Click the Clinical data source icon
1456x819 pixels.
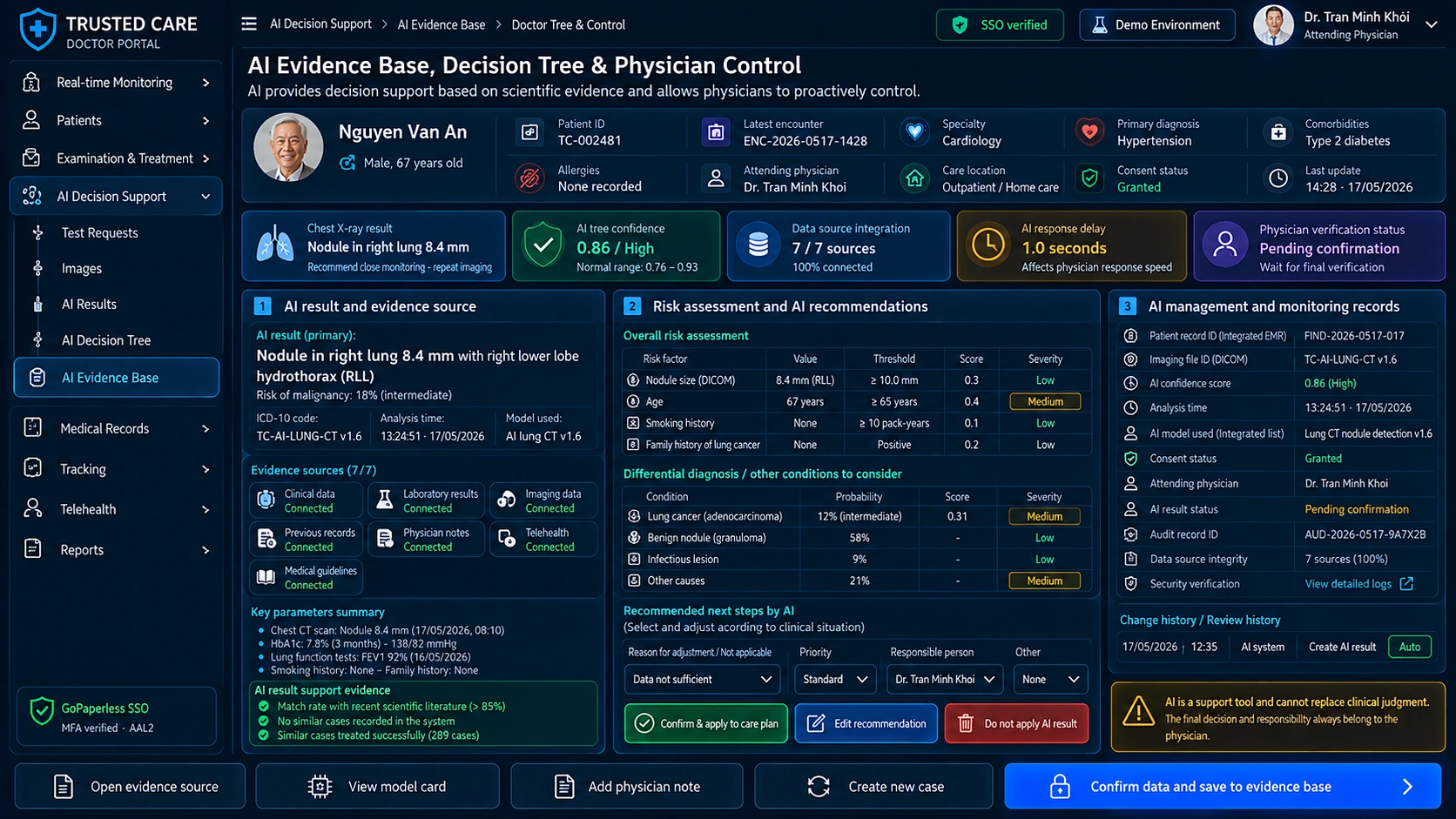pyautogui.click(x=266, y=500)
